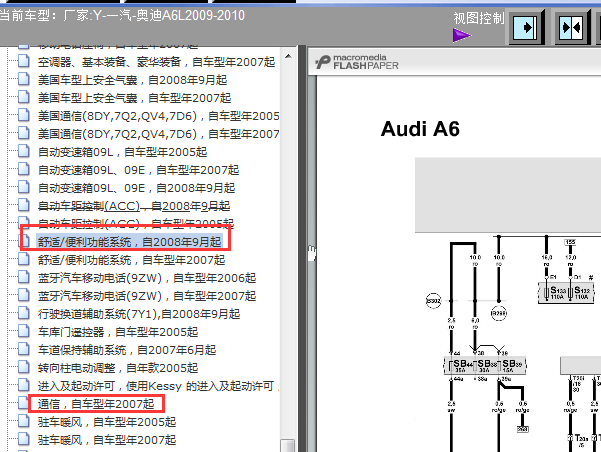Open 车道保持辅助系统，自2007年6月起
Viewport: 601px width, 452px height.
point(127,350)
